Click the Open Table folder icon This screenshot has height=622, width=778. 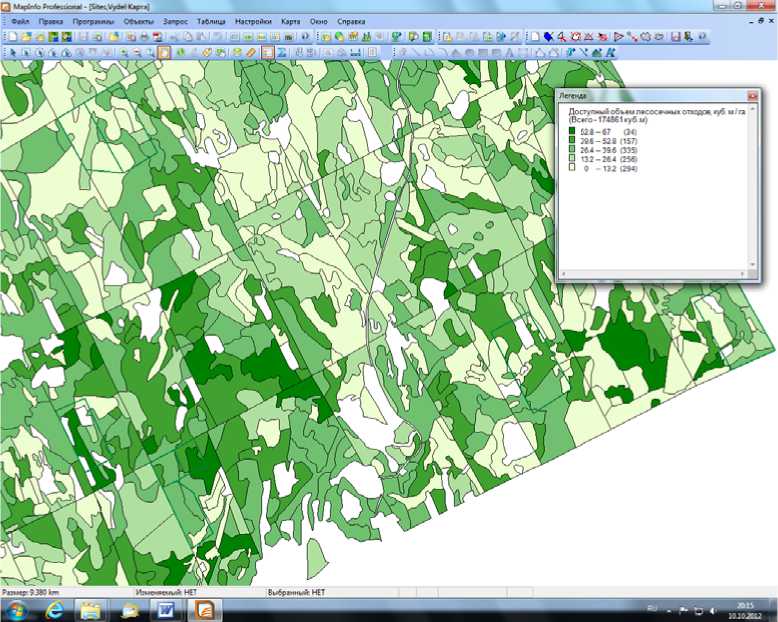[25, 37]
